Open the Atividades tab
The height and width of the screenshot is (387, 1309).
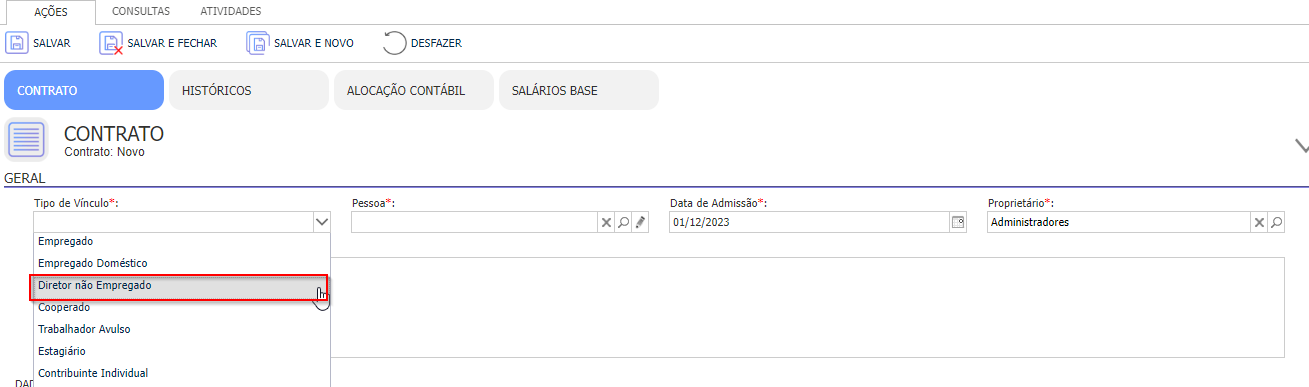(231, 11)
